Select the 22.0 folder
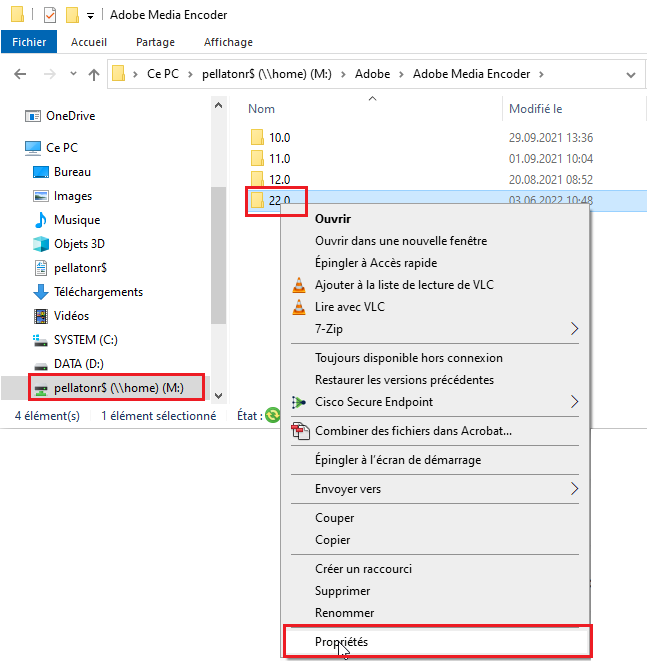 (x=270, y=200)
